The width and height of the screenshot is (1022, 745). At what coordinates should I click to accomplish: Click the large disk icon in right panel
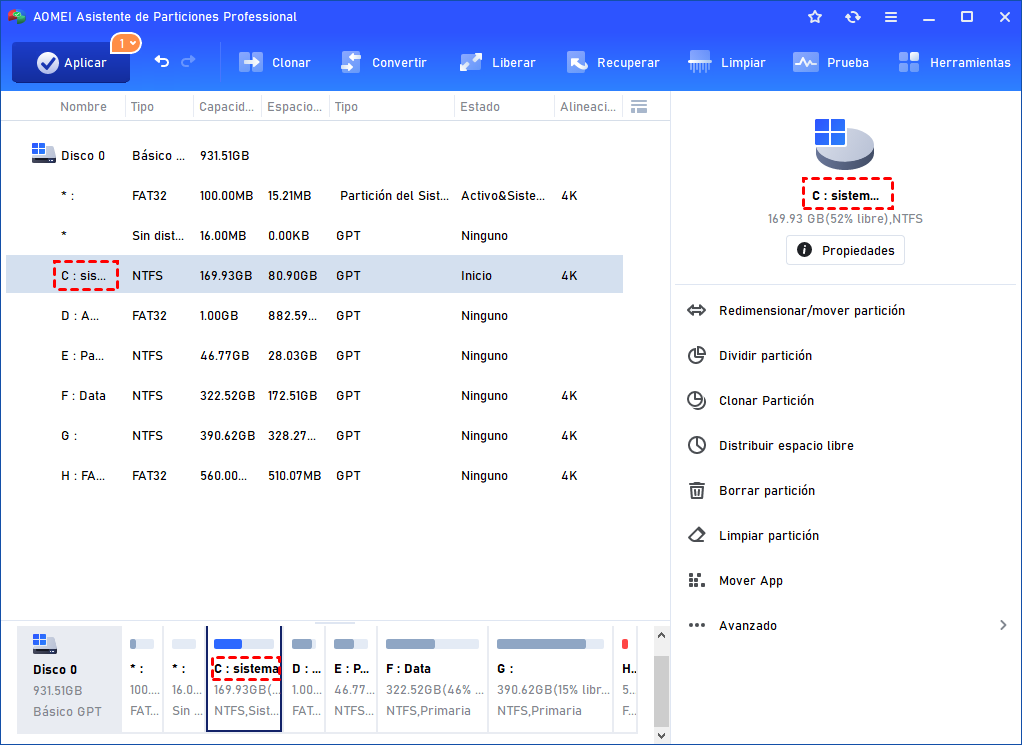(x=844, y=144)
